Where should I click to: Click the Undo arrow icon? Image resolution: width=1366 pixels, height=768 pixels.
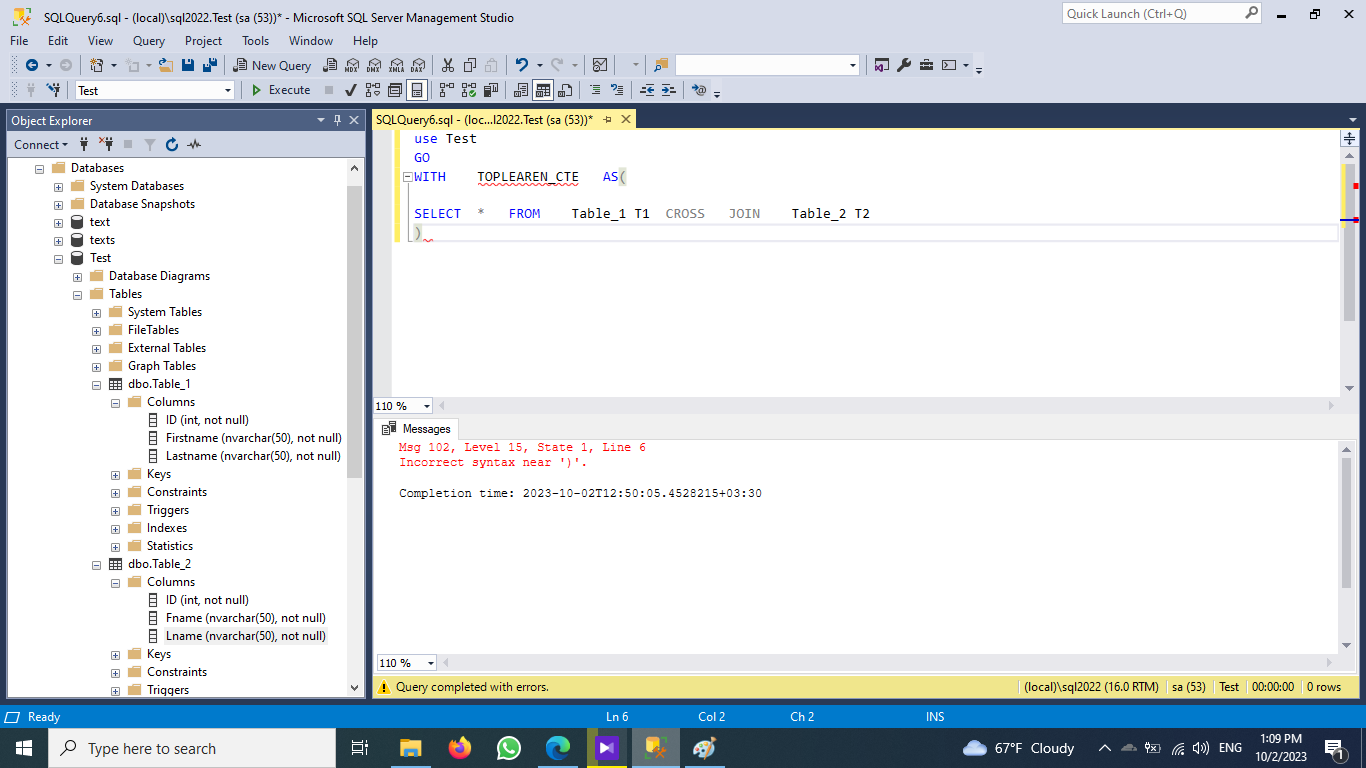pyautogui.click(x=521, y=65)
